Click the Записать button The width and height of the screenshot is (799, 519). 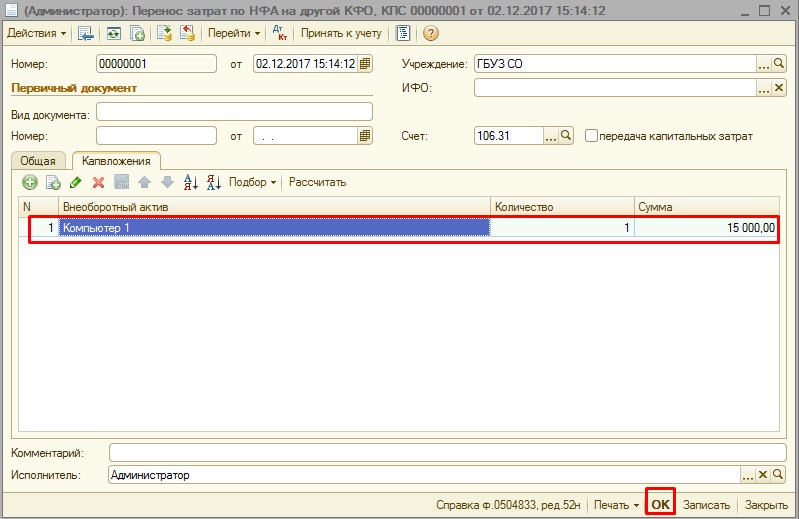(707, 504)
